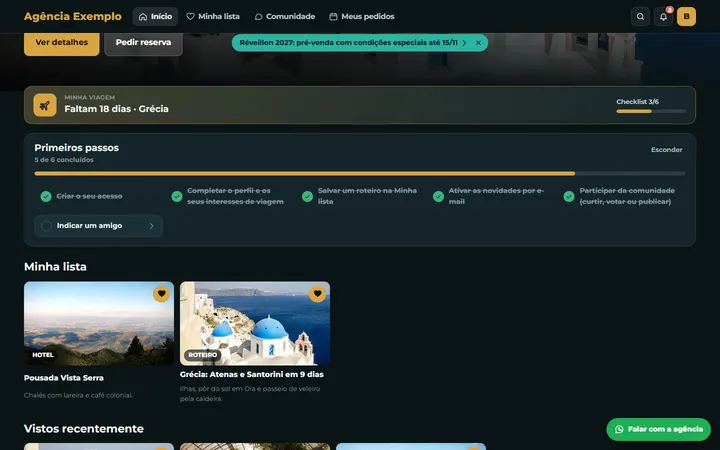Check the Indicar um amigo circle
The width and height of the screenshot is (720, 450).
(x=46, y=226)
